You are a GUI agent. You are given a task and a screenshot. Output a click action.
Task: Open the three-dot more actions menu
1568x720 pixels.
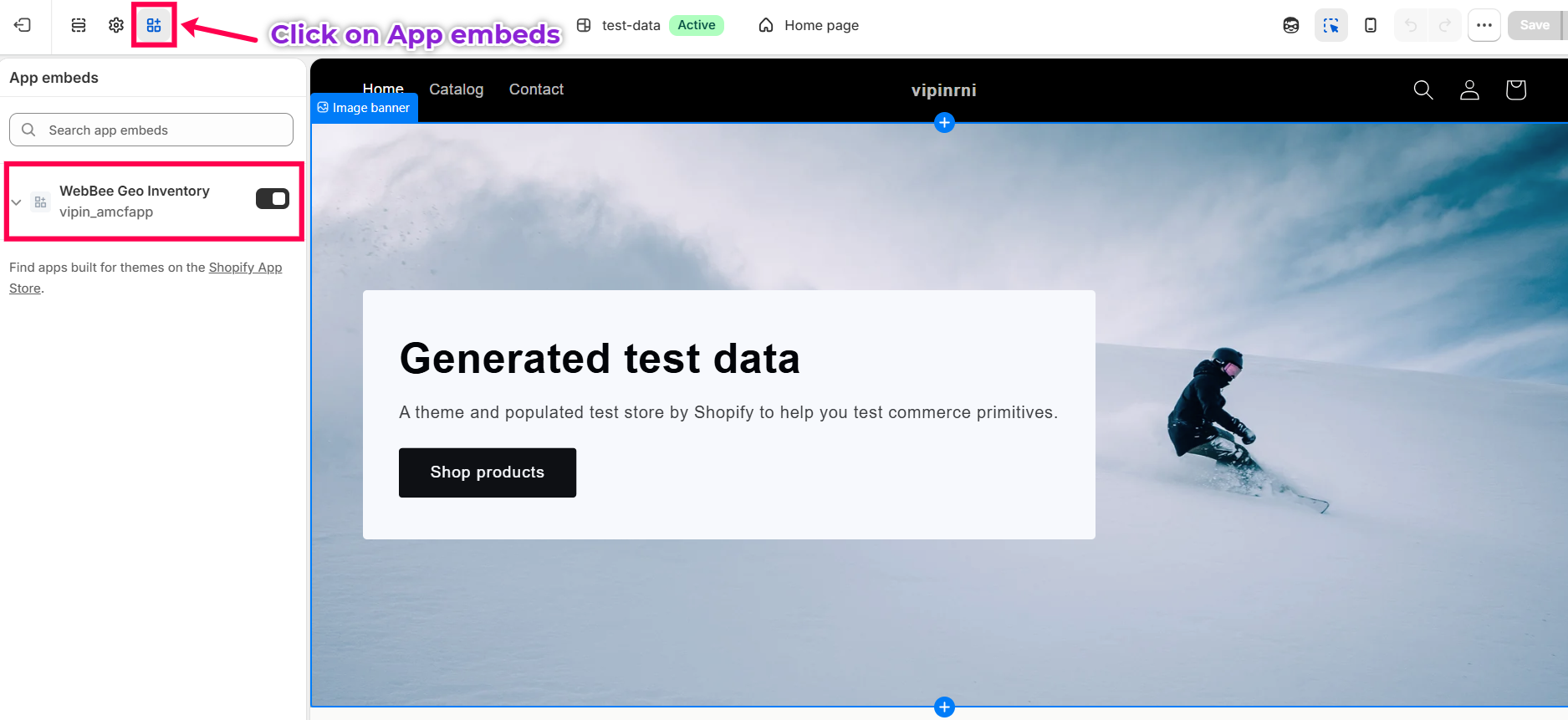point(1484,25)
